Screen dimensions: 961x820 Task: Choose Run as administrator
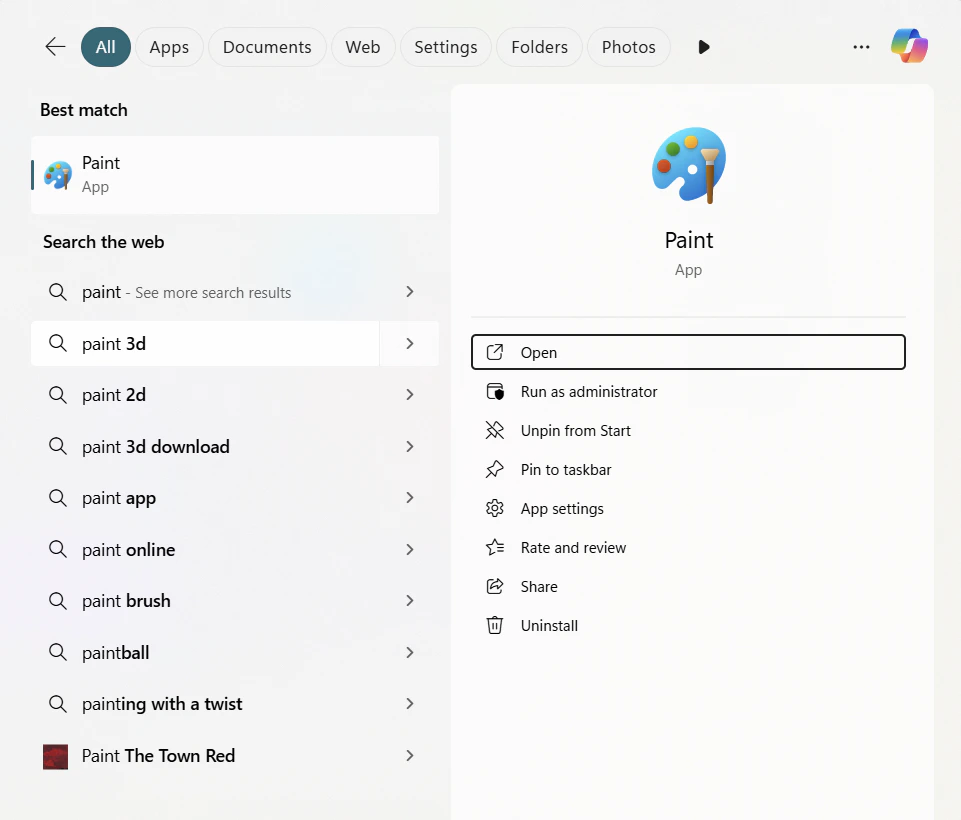[x=688, y=392]
